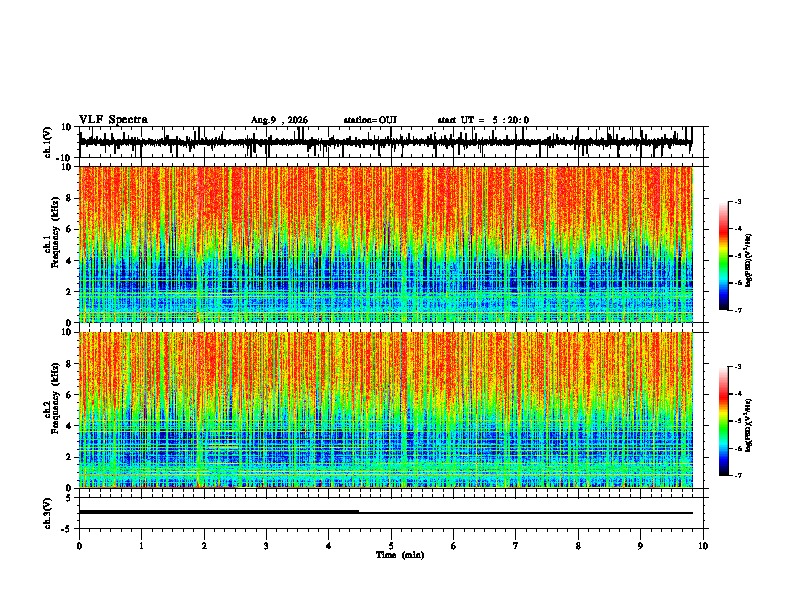Click the "-7" label on ch.1 color scale
792x612 pixels.
coord(737,310)
